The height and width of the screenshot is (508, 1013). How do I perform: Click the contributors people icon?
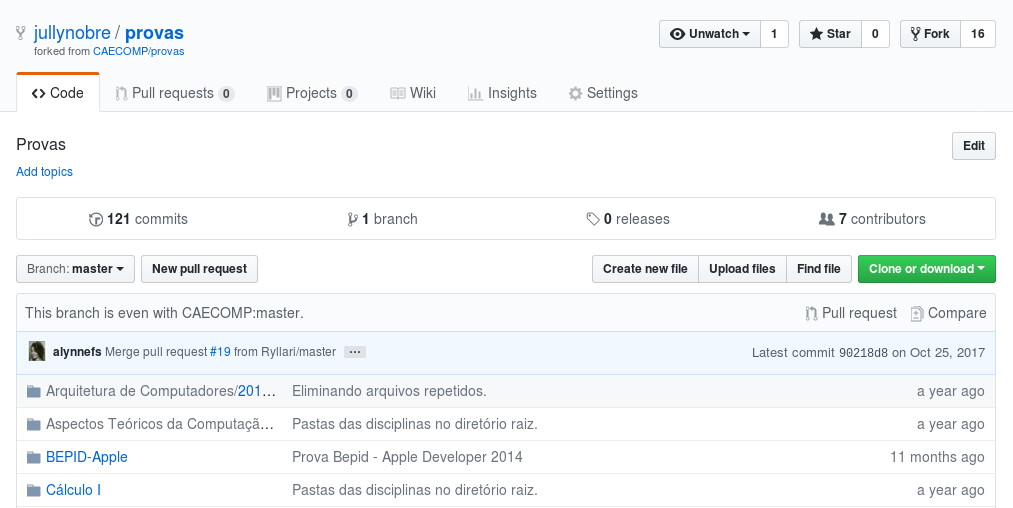[826, 219]
